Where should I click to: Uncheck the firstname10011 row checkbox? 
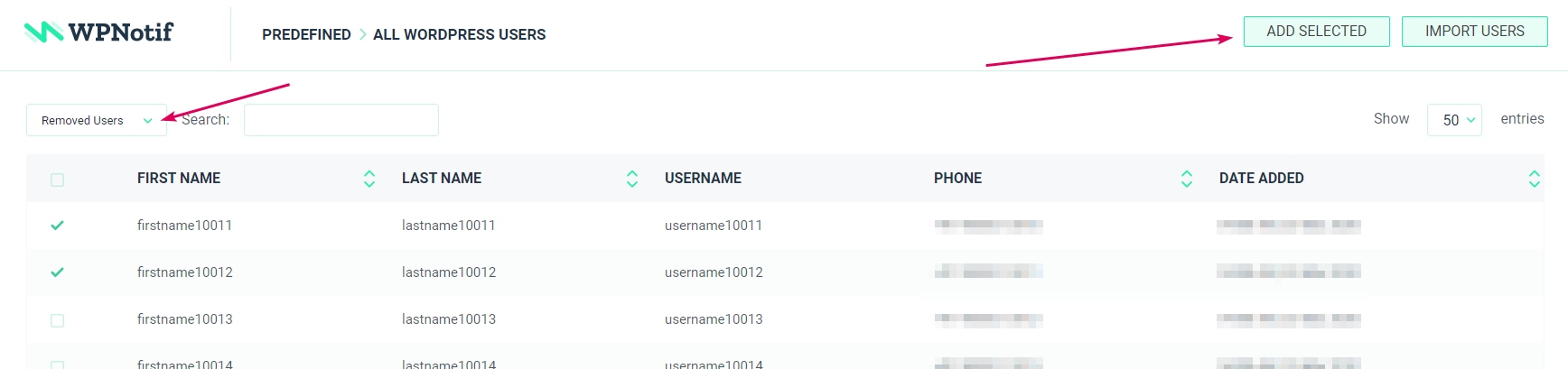click(x=58, y=226)
